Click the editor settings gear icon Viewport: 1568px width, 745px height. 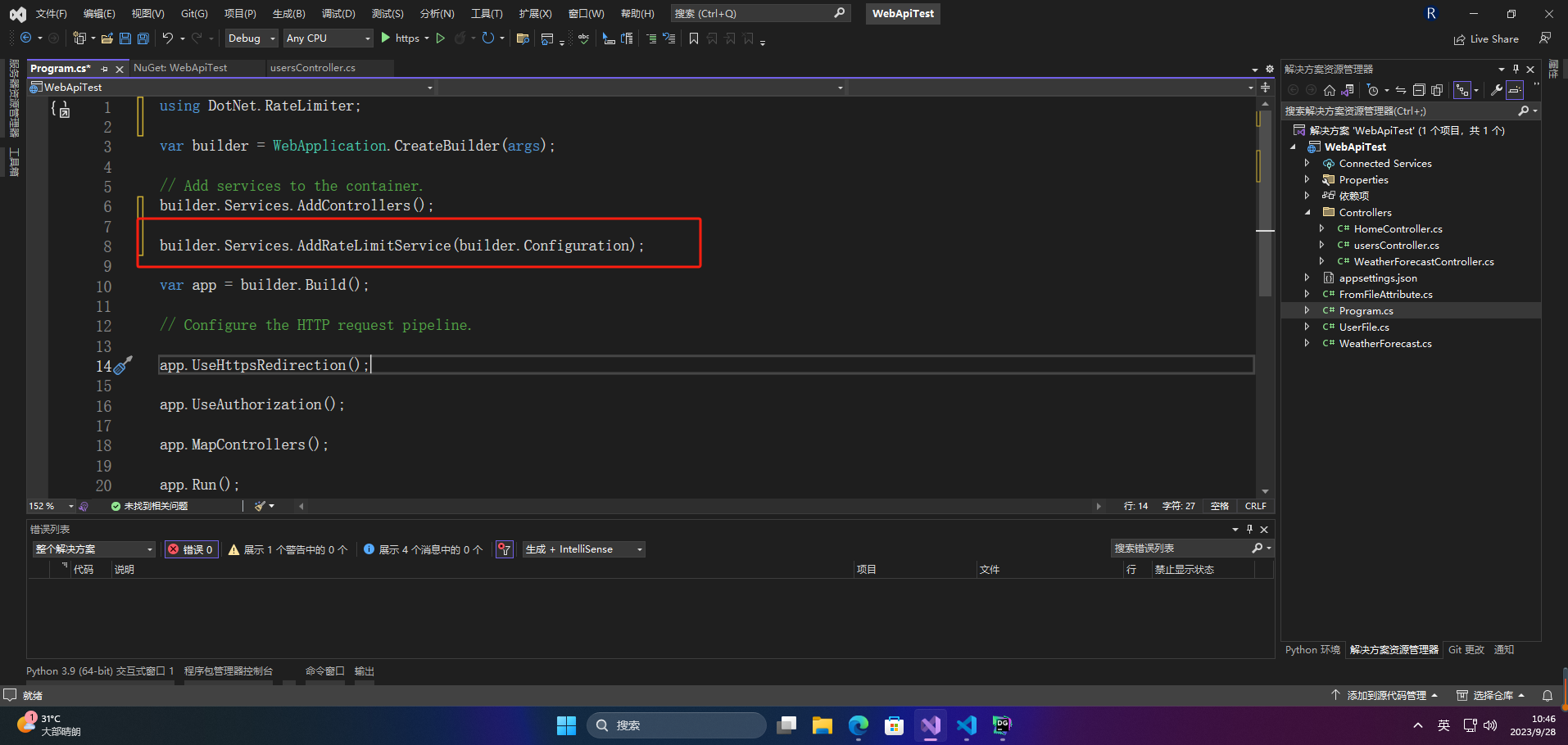(x=1270, y=69)
